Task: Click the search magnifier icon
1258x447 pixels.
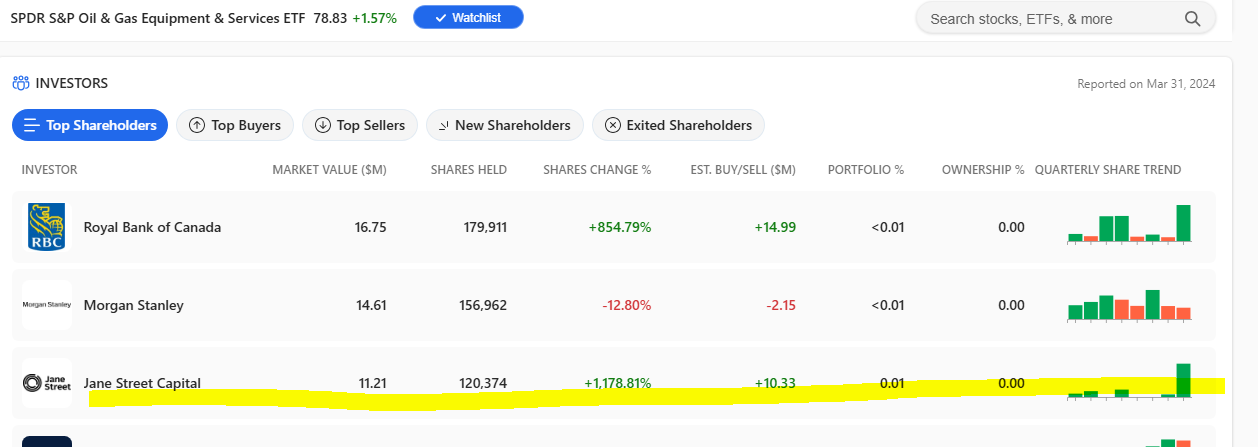Action: point(1192,19)
